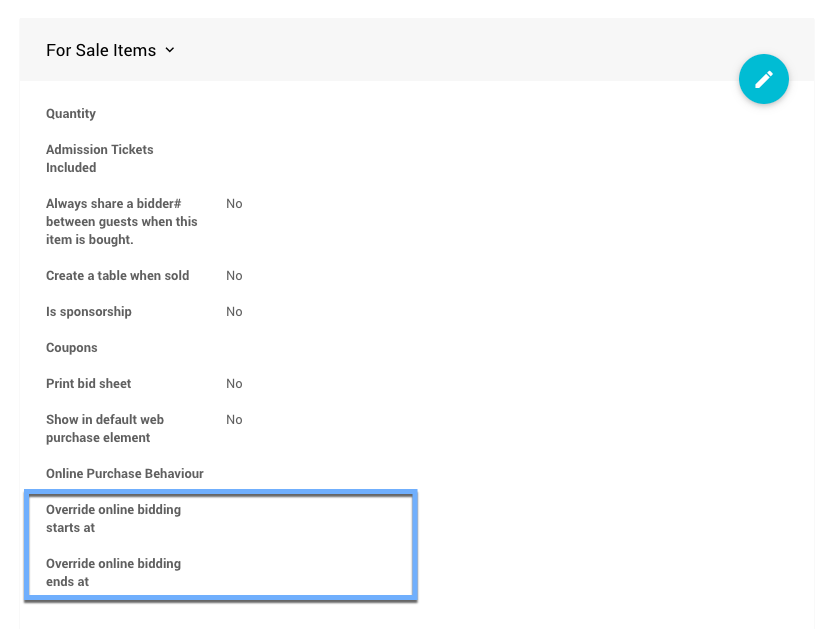
Task: Expand the For Sale Items chevron arrow
Action: coord(170,50)
